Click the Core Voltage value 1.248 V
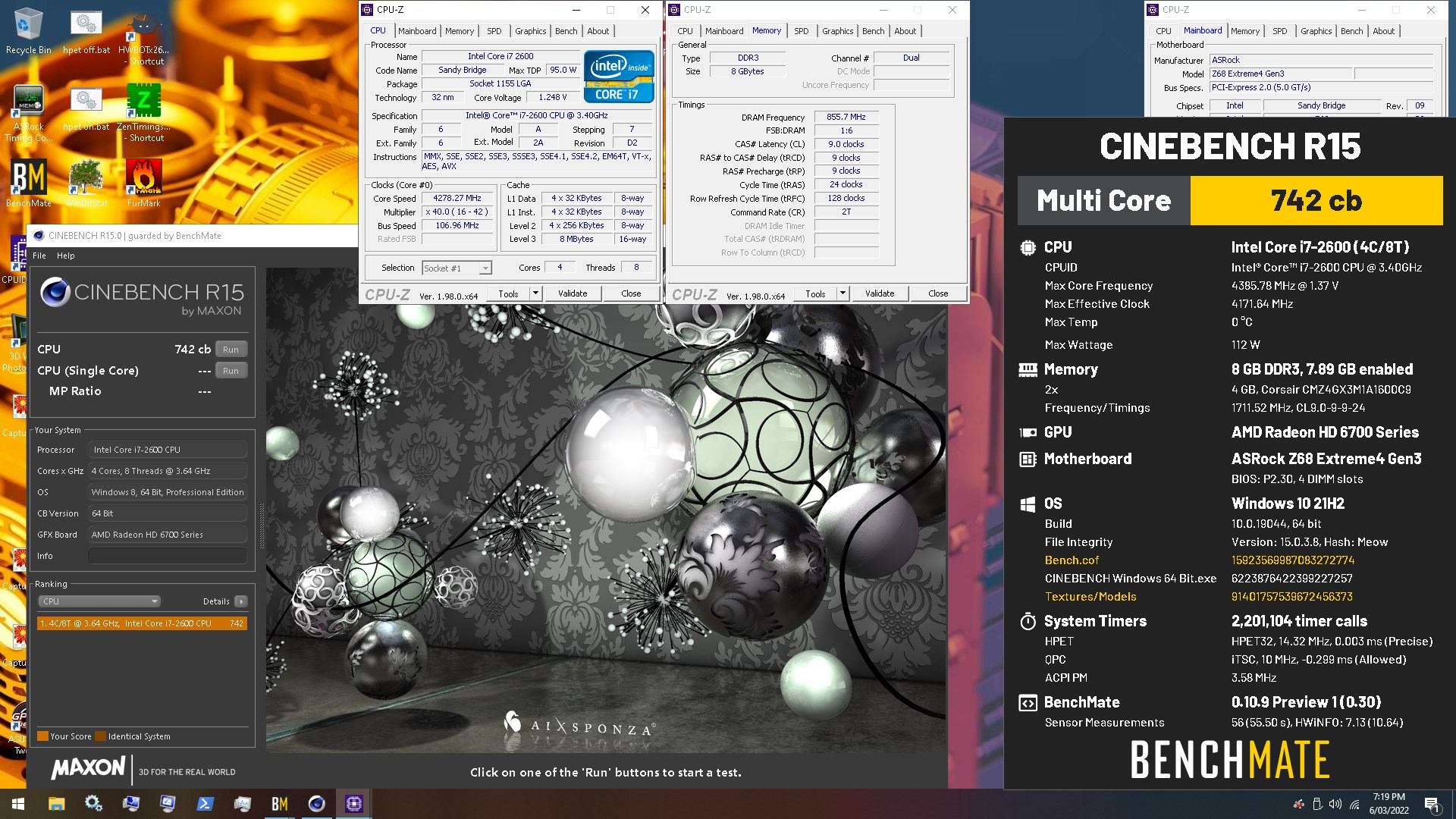This screenshot has height=819, width=1456. 553,97
